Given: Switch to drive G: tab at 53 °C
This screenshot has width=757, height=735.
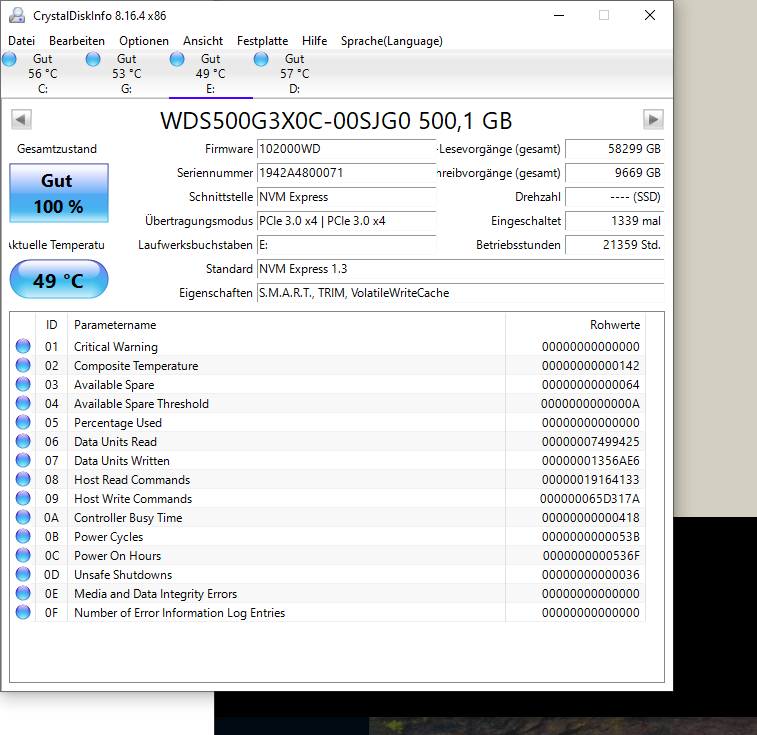Looking at the screenshot, I should (x=126, y=73).
